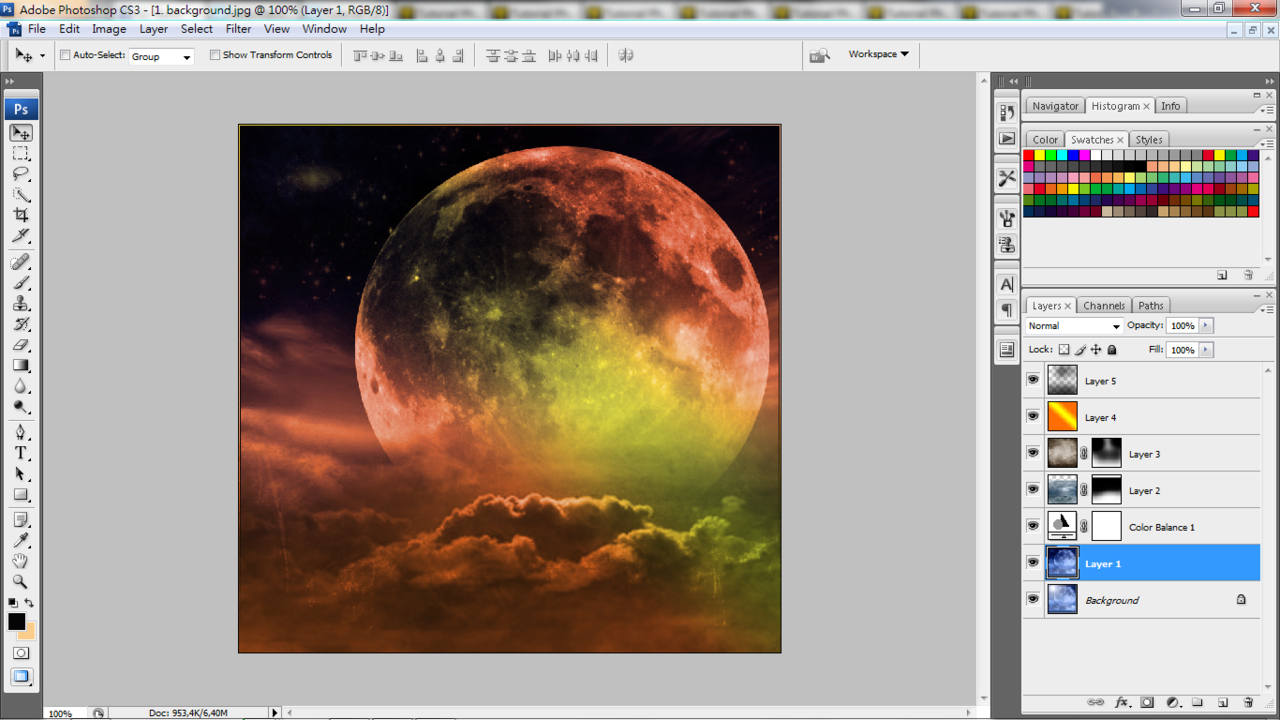The image size is (1280, 720).
Task: Toggle Quick Mask mode in the toolbox
Action: tap(21, 653)
